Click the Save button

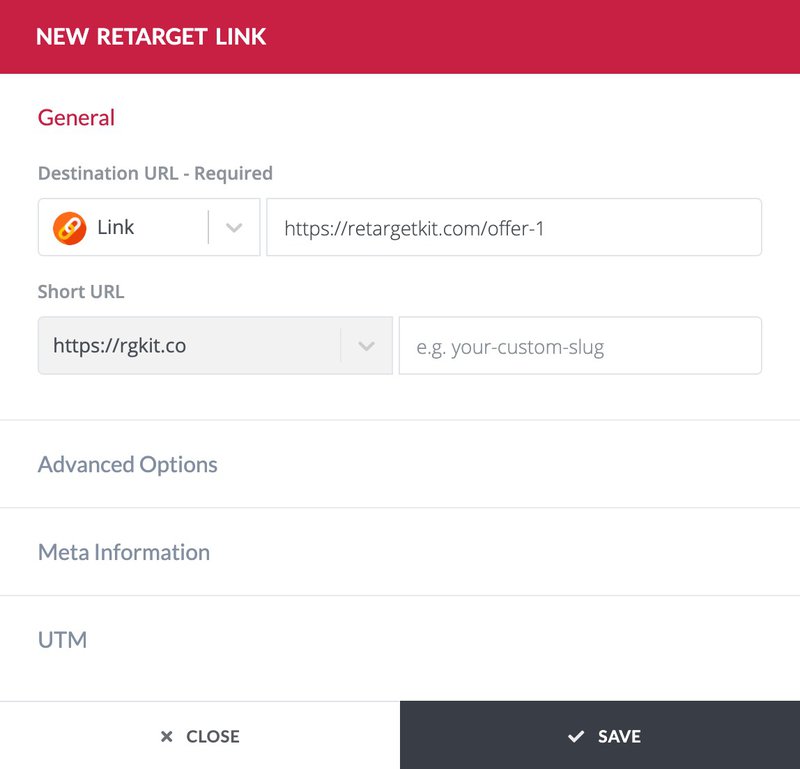[x=600, y=735]
